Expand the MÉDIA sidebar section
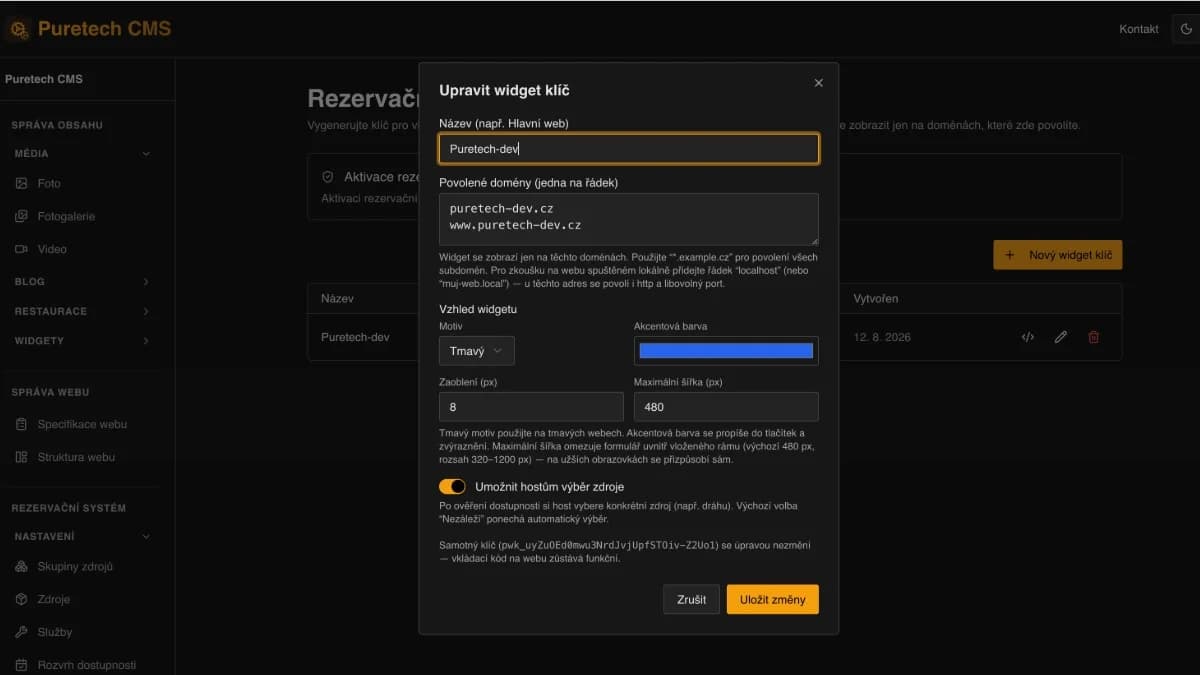Viewport: 1200px width, 675px height. coord(82,154)
